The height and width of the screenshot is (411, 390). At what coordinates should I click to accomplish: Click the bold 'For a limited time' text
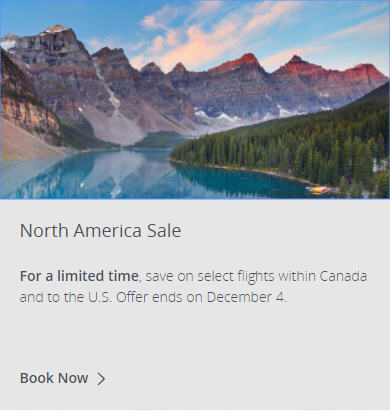pos(79,276)
